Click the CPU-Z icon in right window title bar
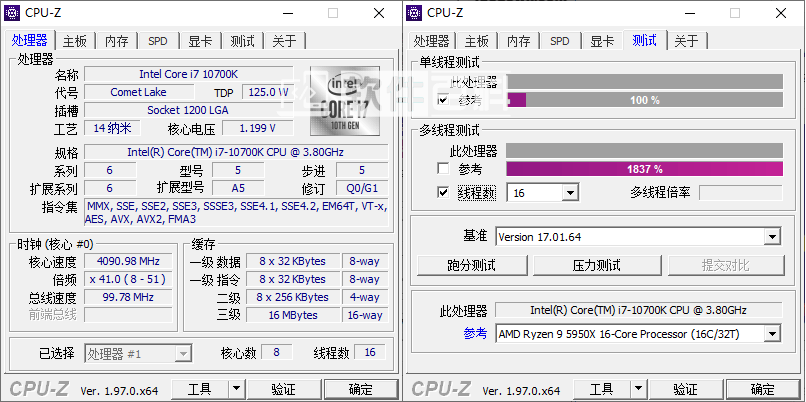Viewport: 806px width, 402px height. coord(415,12)
